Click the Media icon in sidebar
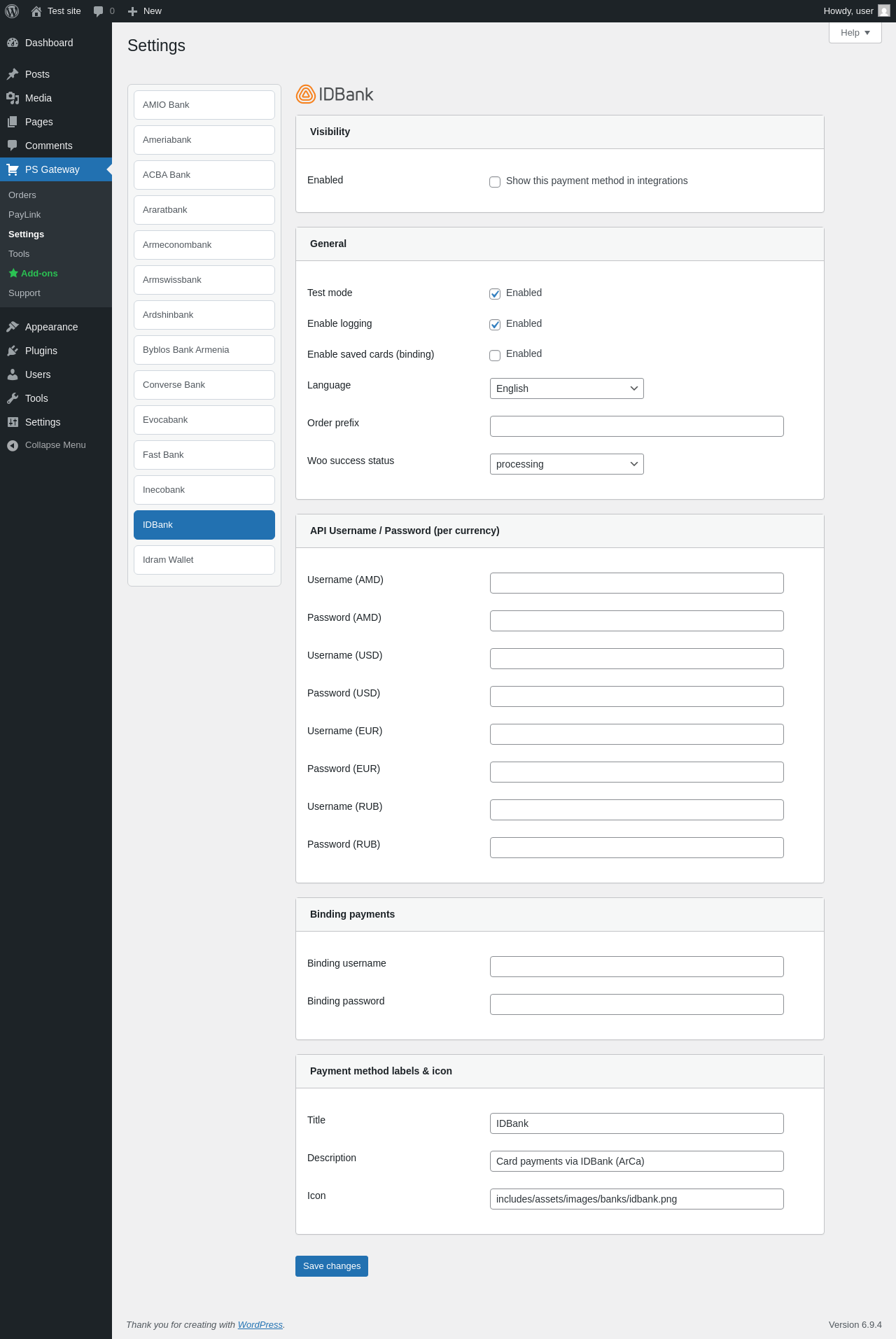The image size is (896, 1339). [13, 98]
